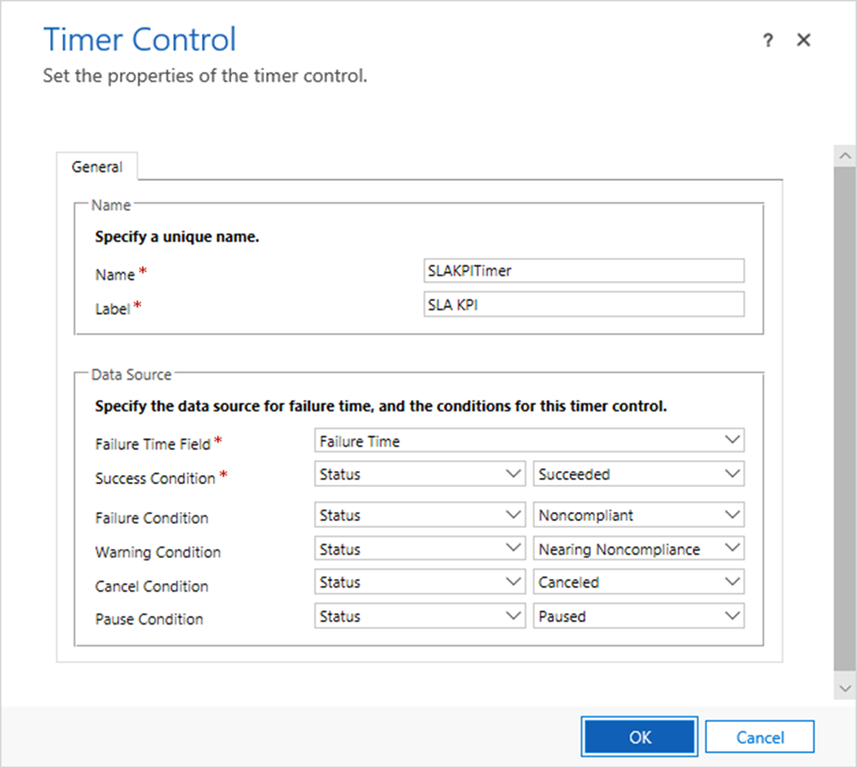Expand the Canceled value dropdown

point(638,583)
